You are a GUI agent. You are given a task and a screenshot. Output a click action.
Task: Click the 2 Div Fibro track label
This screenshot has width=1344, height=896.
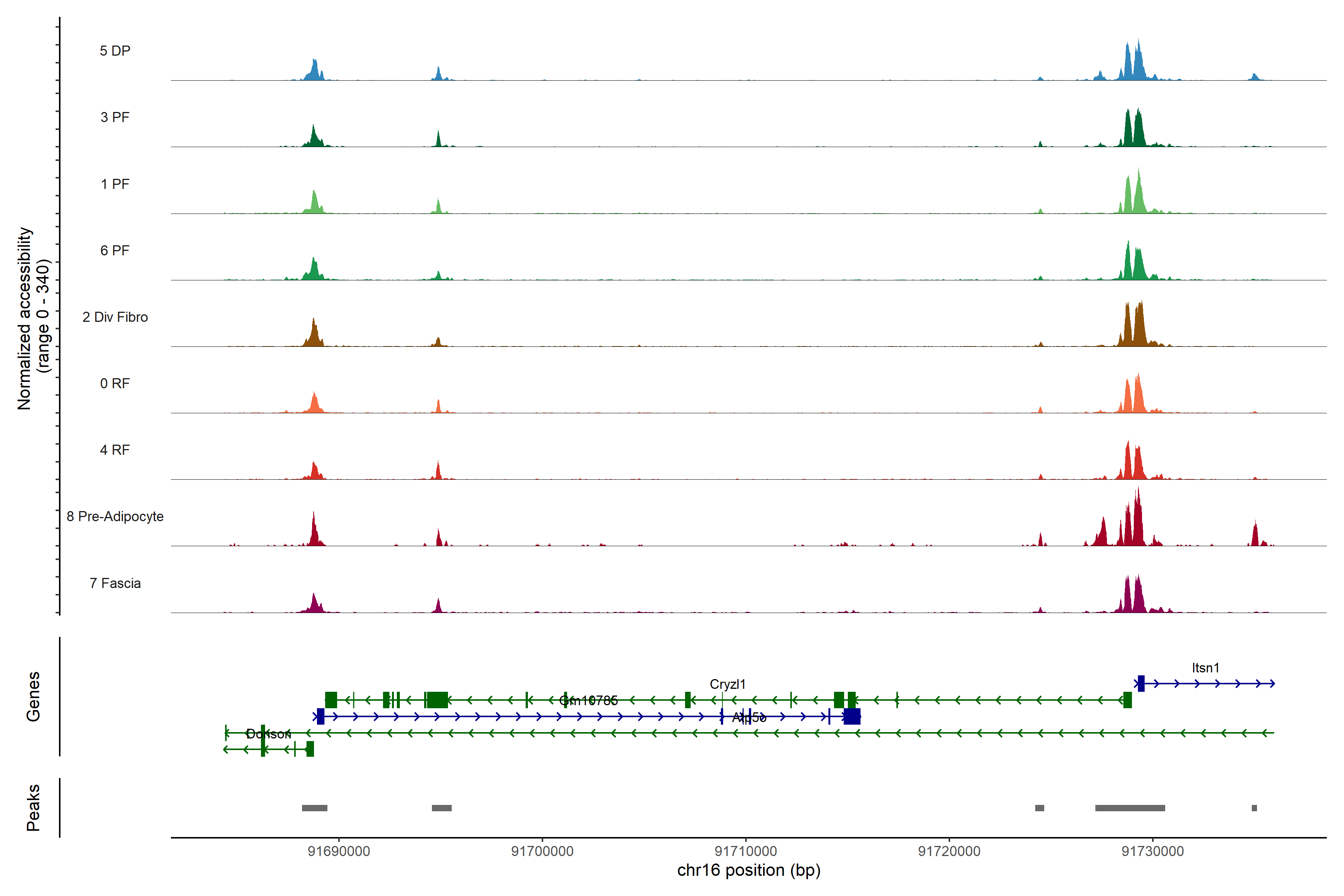115,317
